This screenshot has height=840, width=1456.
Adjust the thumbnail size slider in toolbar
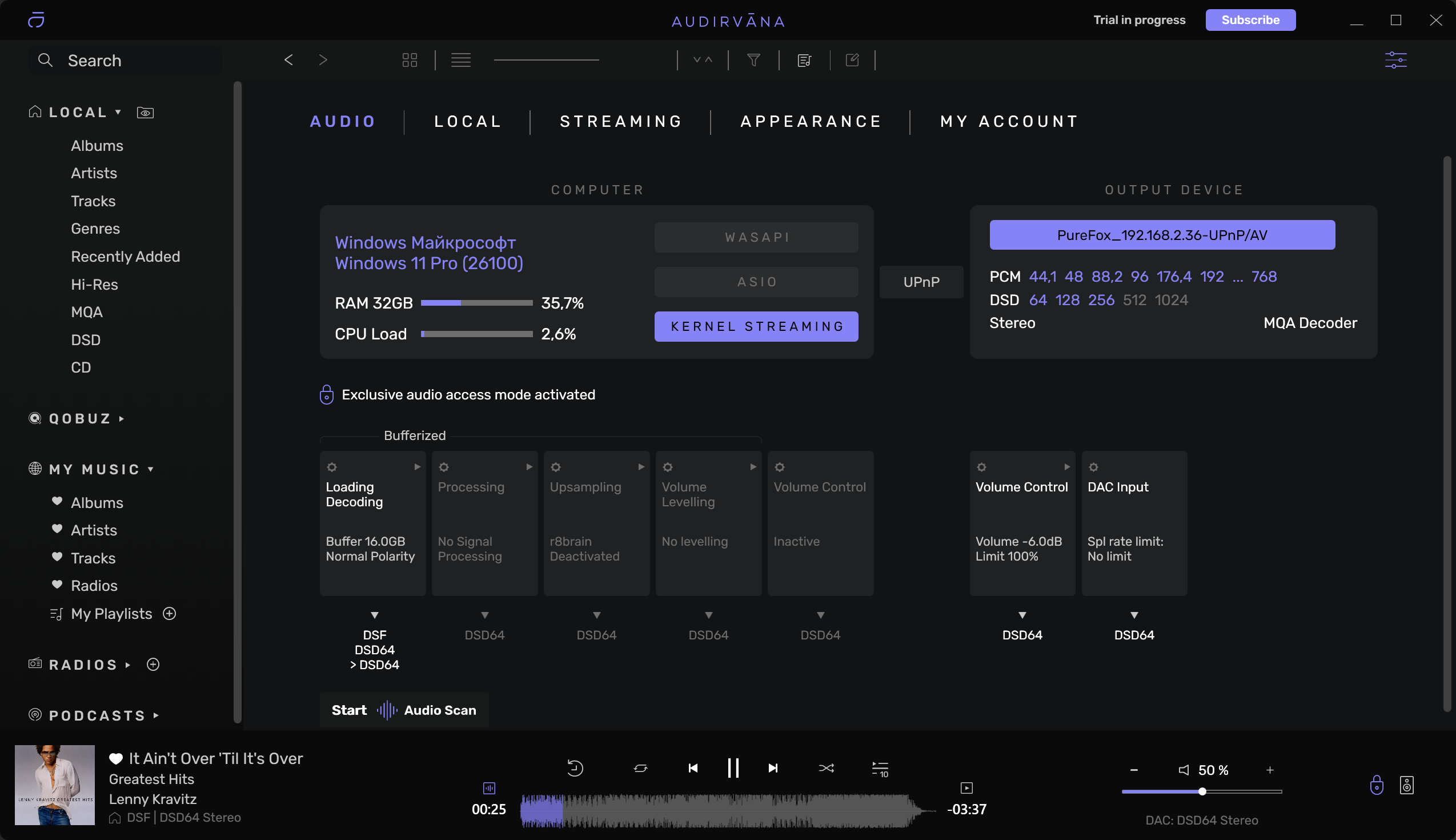(546, 59)
